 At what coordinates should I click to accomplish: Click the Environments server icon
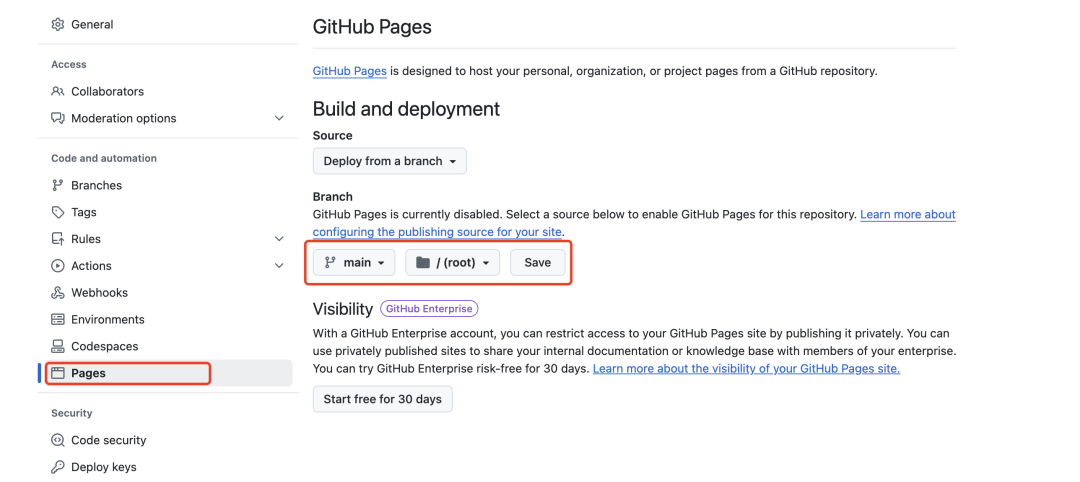[58, 319]
